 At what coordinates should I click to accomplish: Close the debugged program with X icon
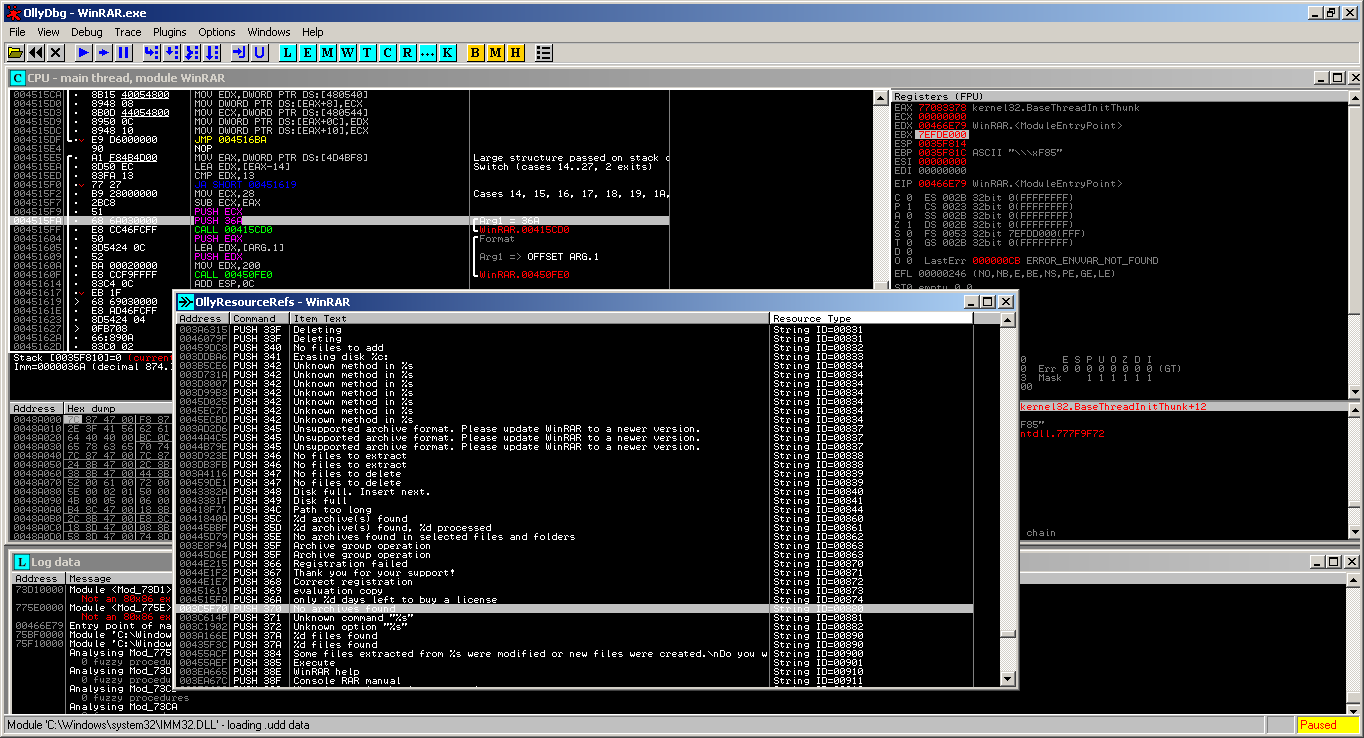tap(56, 52)
